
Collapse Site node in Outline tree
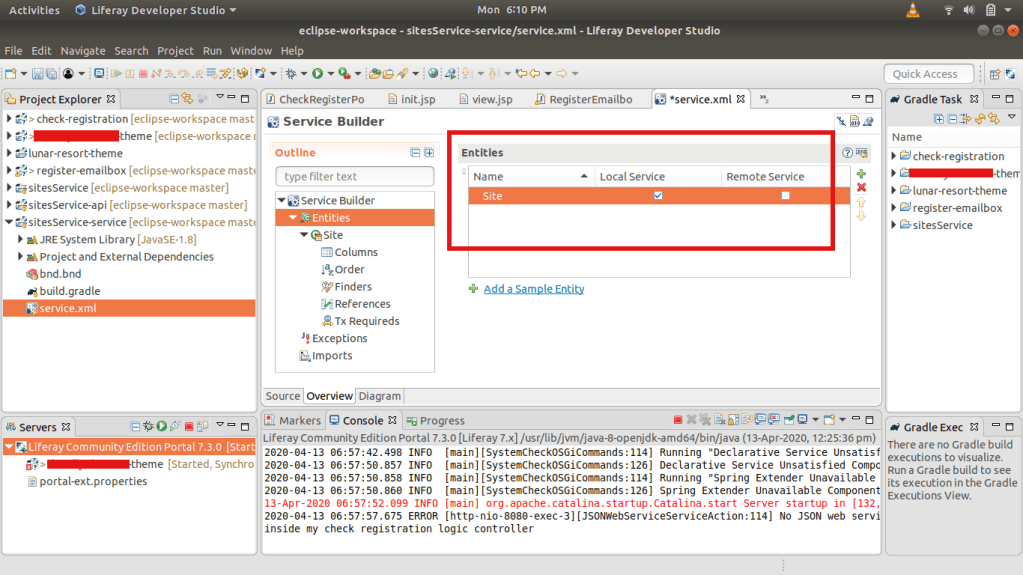click(x=304, y=235)
